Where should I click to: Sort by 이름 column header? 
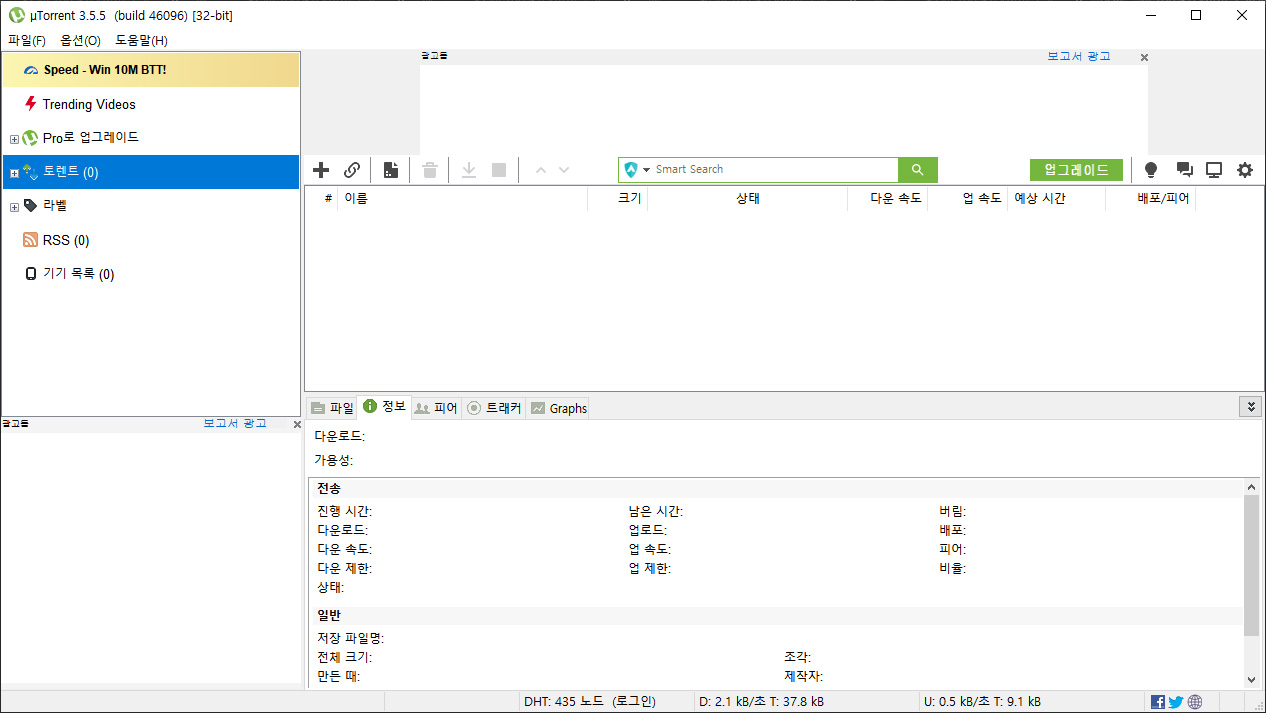coord(462,198)
